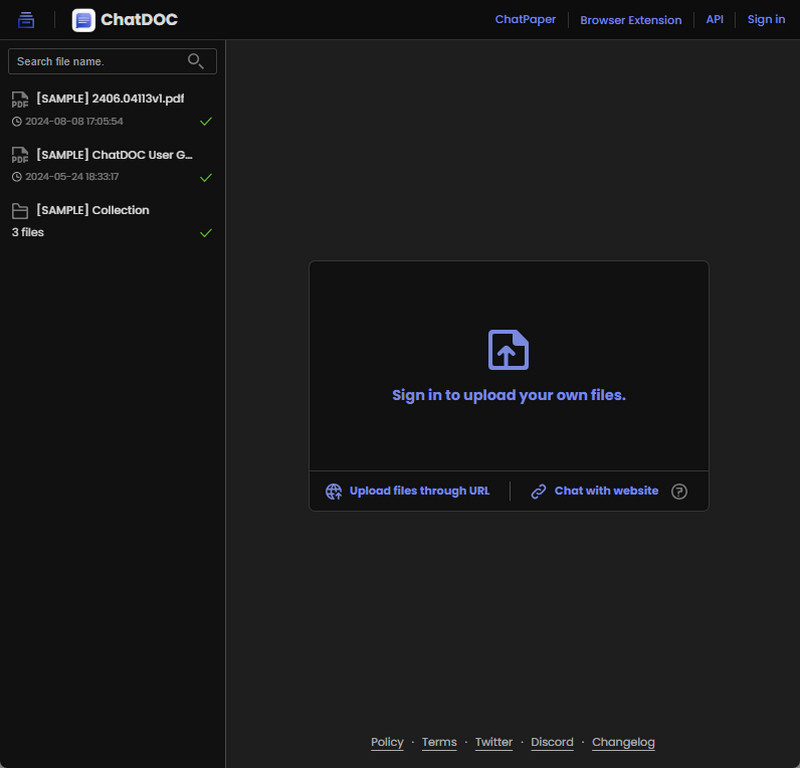This screenshot has height=768, width=800.
Task: Open ChatPaper in the top navigation
Action: (x=525, y=19)
